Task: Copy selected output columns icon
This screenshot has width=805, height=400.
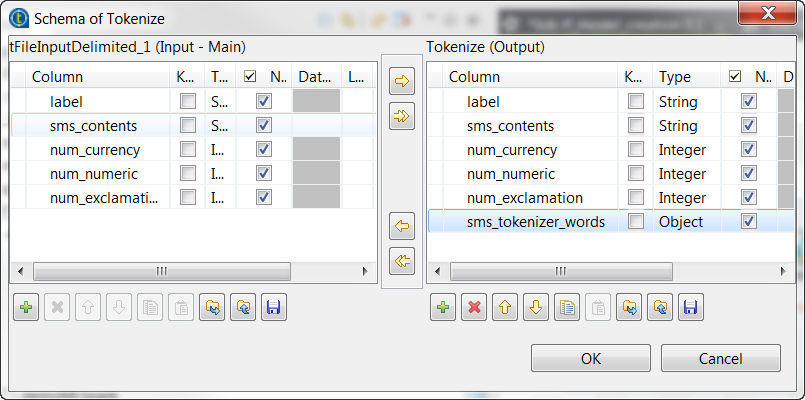Action: click(567, 307)
